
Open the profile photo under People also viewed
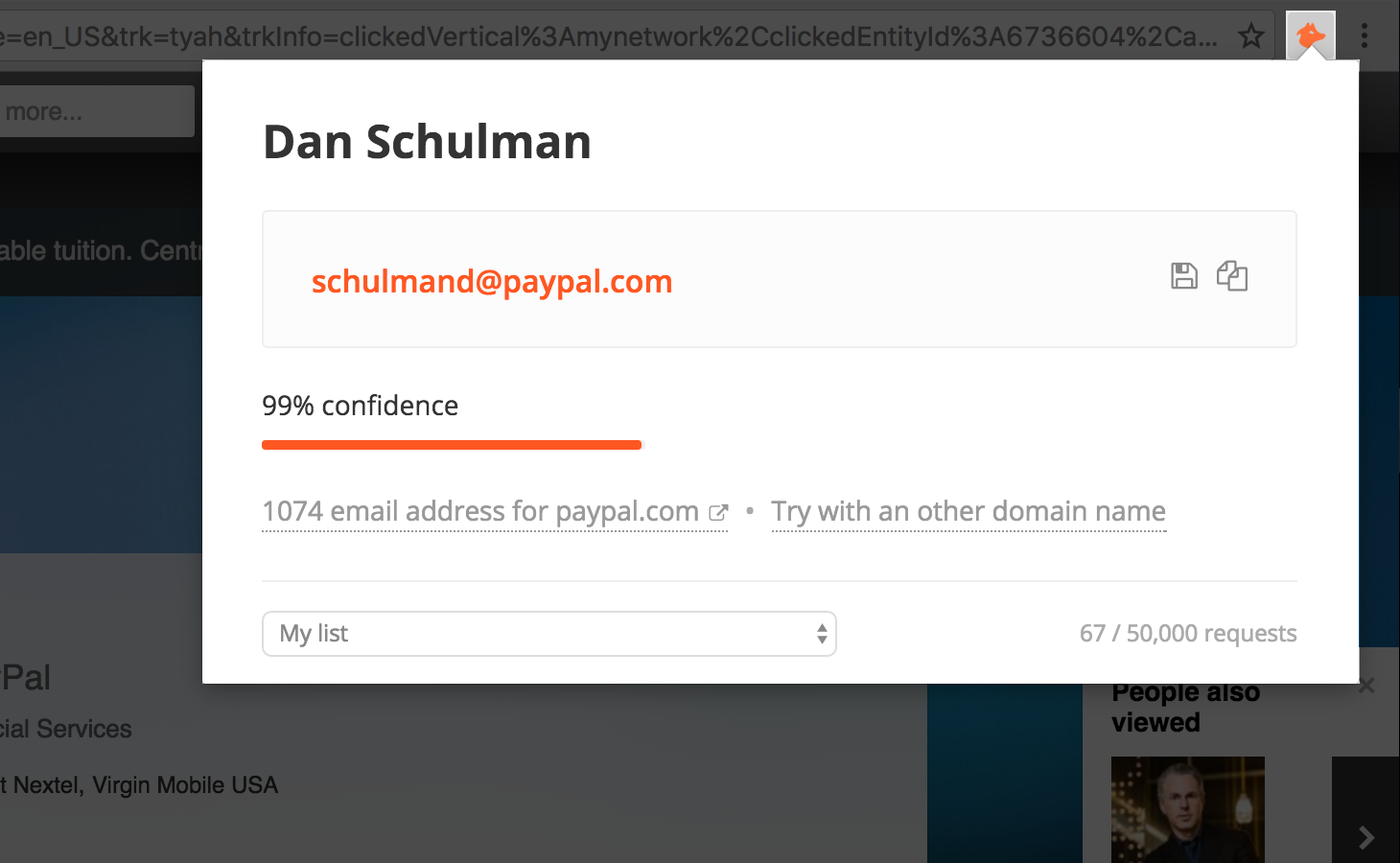1187,809
